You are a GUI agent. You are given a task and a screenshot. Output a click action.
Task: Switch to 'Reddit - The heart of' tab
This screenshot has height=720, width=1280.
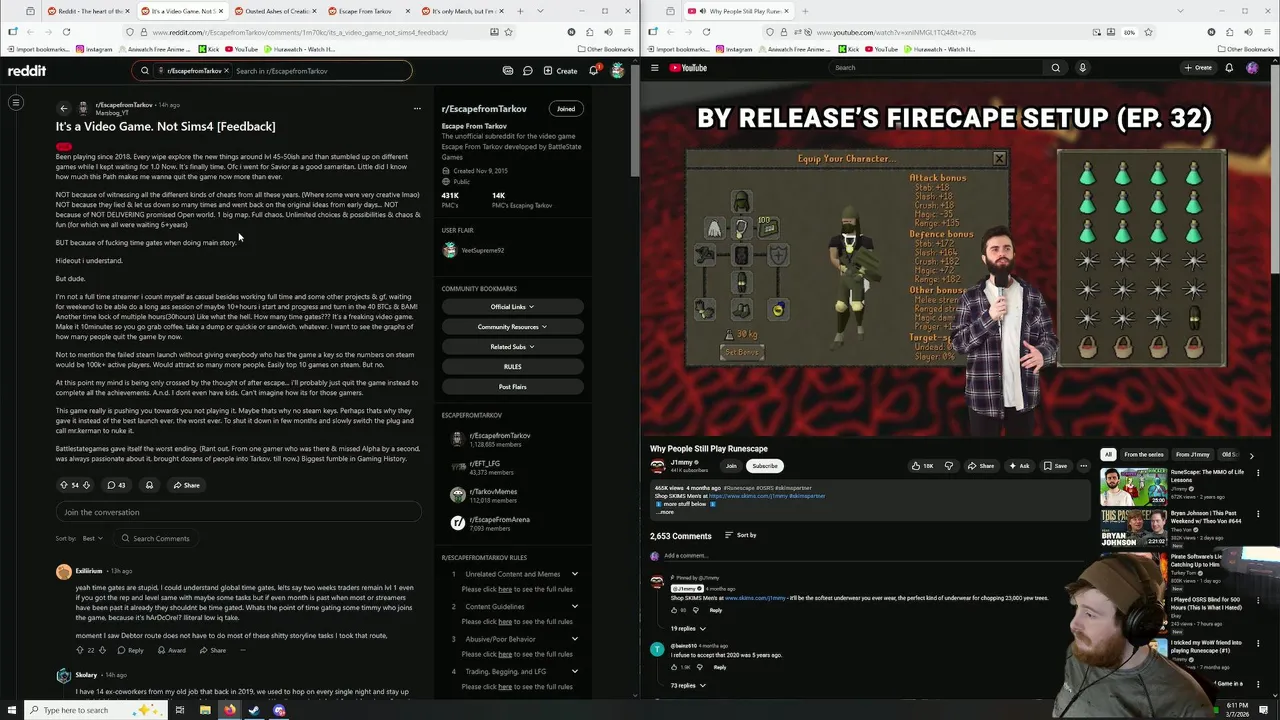pos(88,11)
